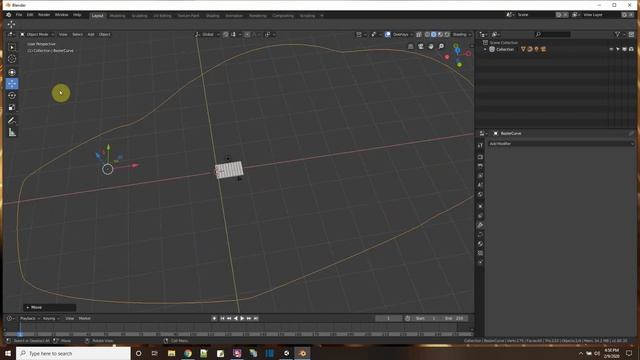The width and height of the screenshot is (640, 360).
Task: Open the Global transform orientation dropdown
Action: tap(207, 34)
